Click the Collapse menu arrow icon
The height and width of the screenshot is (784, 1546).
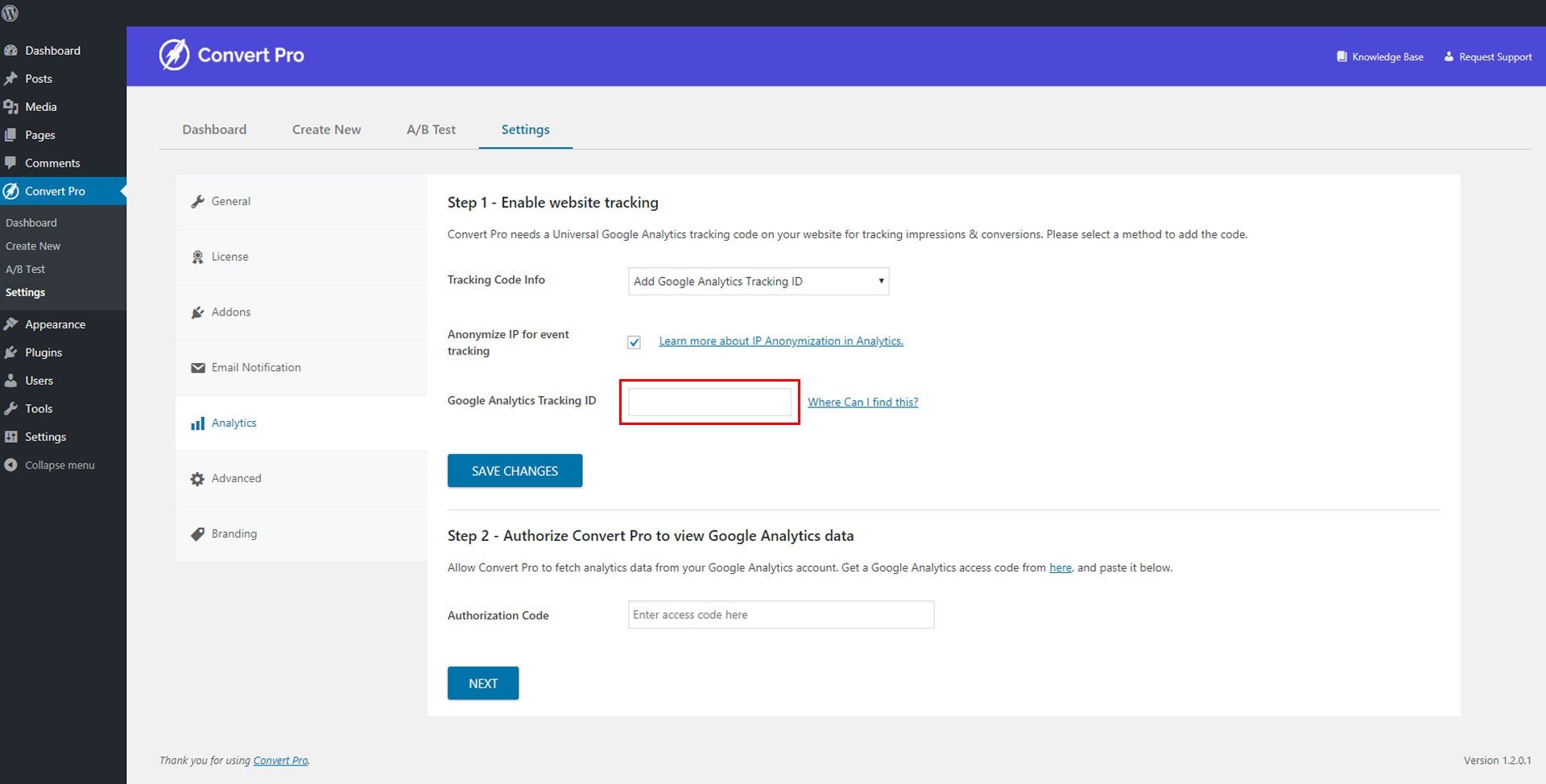point(10,464)
